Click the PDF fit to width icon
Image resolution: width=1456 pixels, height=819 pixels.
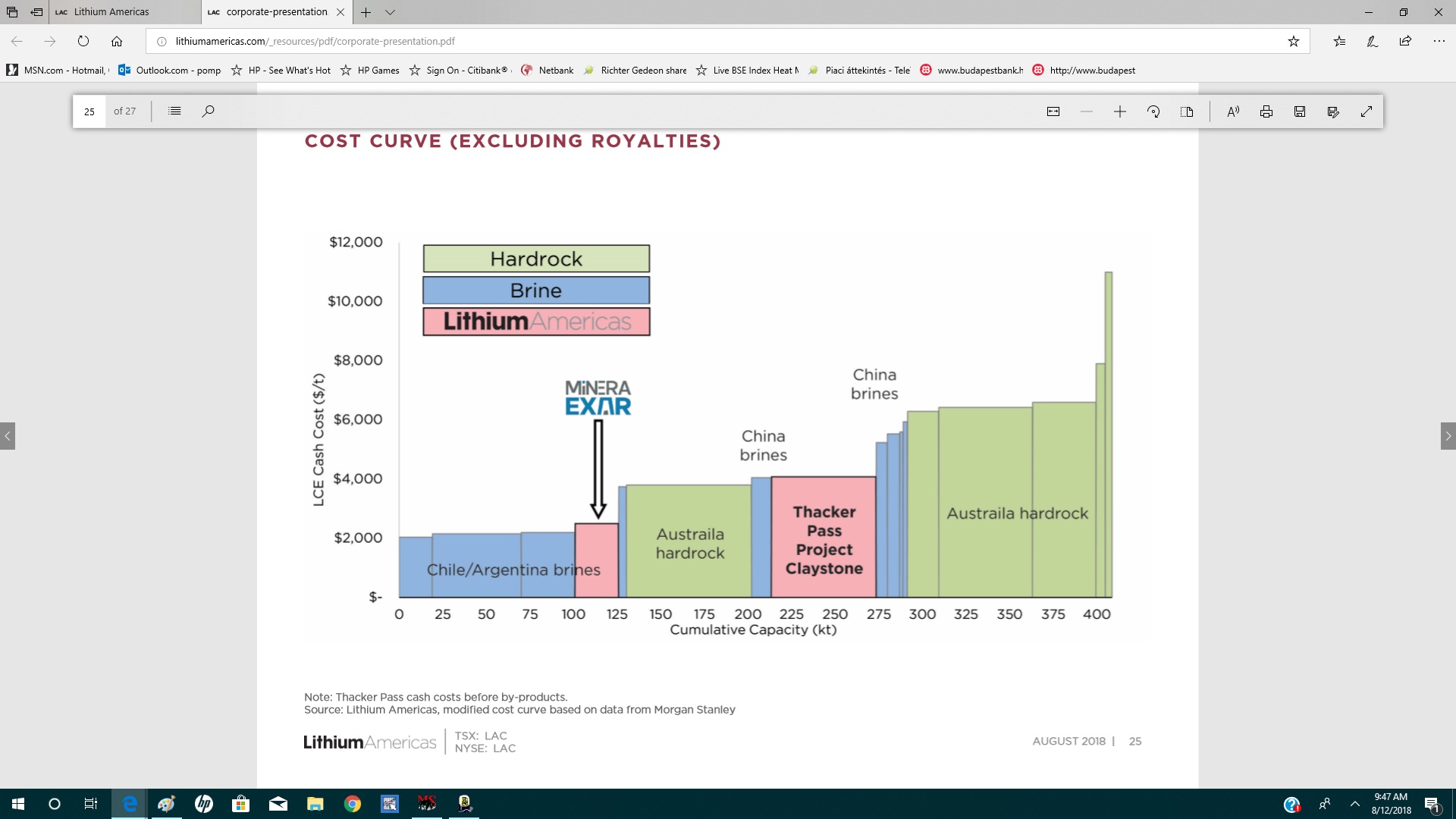click(x=1053, y=111)
